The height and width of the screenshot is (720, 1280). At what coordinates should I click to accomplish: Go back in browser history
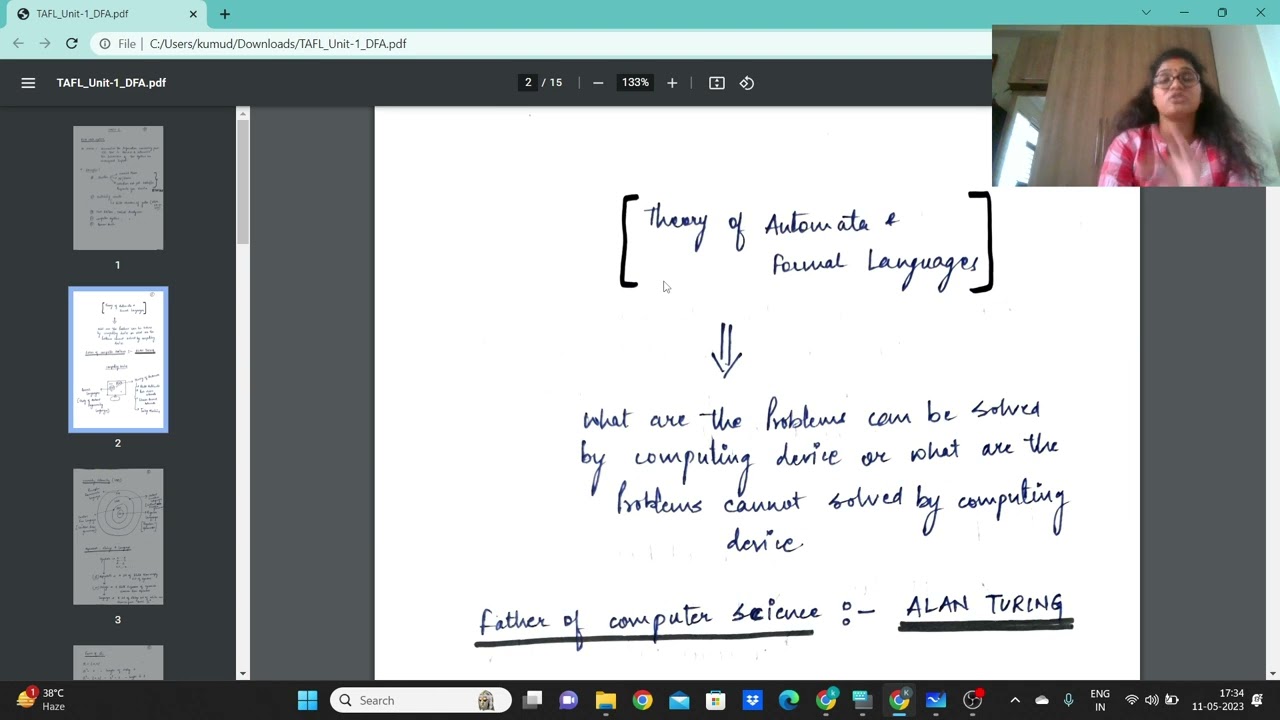(18, 44)
